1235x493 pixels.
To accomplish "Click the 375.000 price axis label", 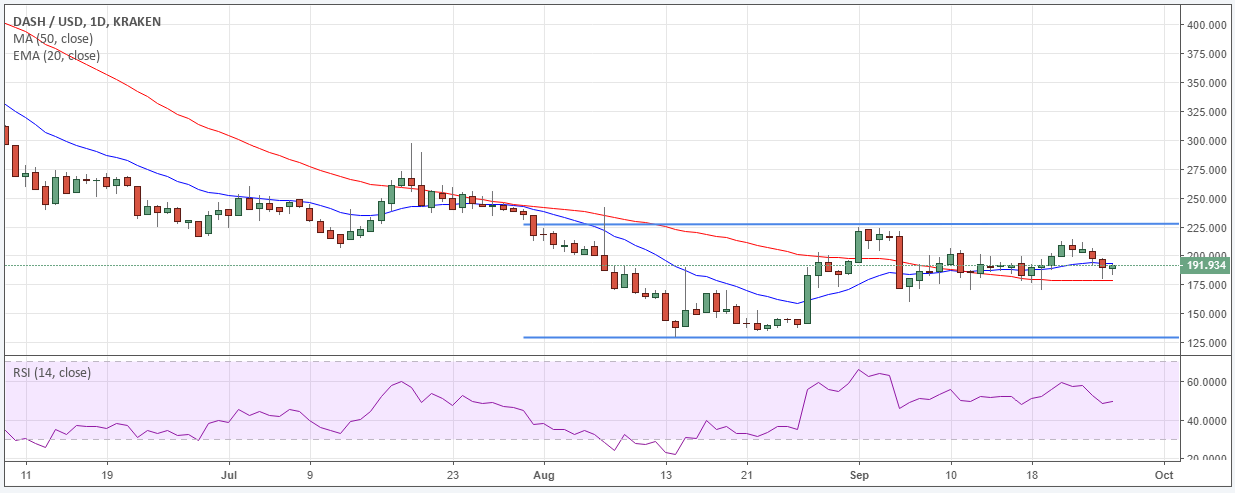I will coord(1205,54).
